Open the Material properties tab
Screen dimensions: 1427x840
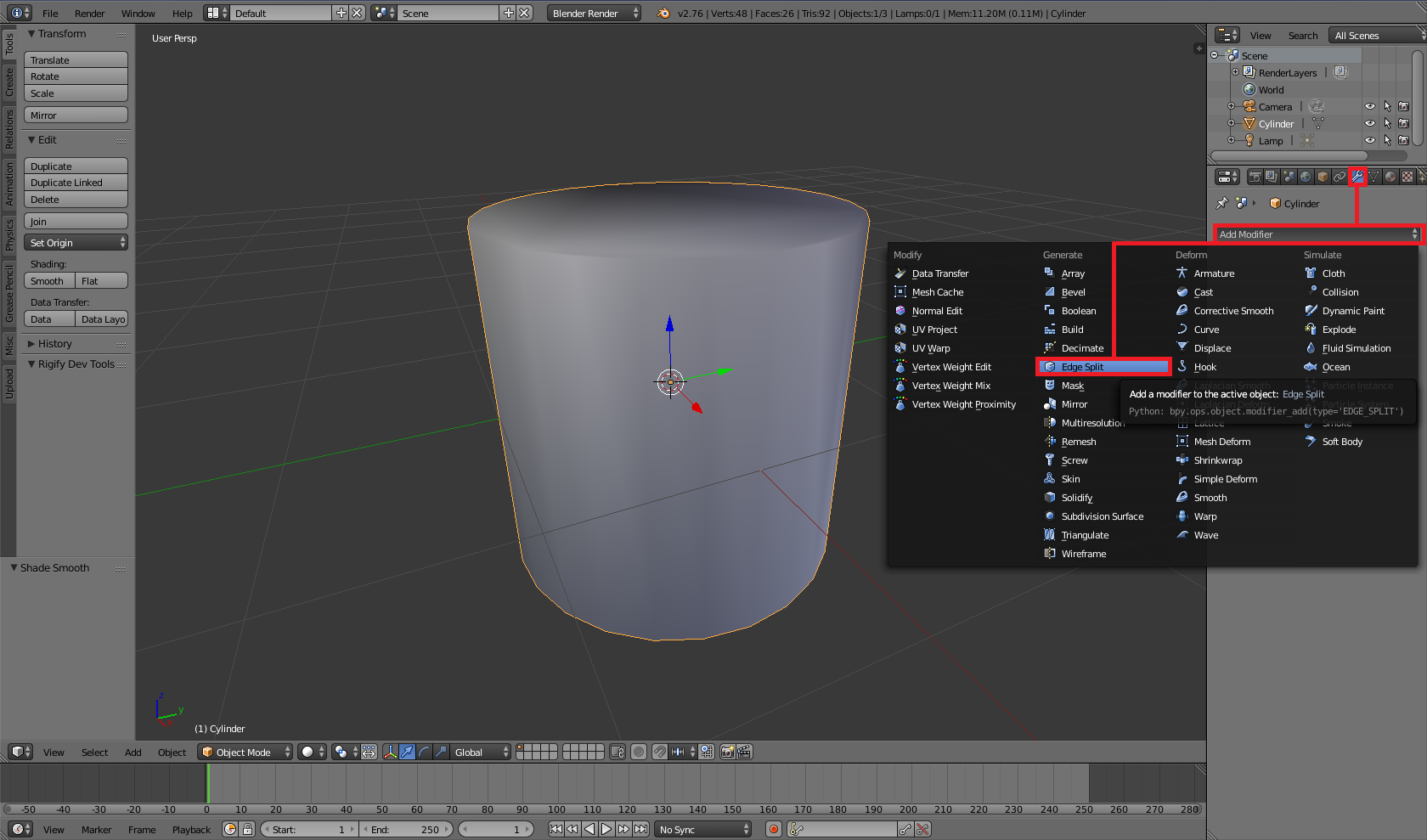pyautogui.click(x=1390, y=177)
